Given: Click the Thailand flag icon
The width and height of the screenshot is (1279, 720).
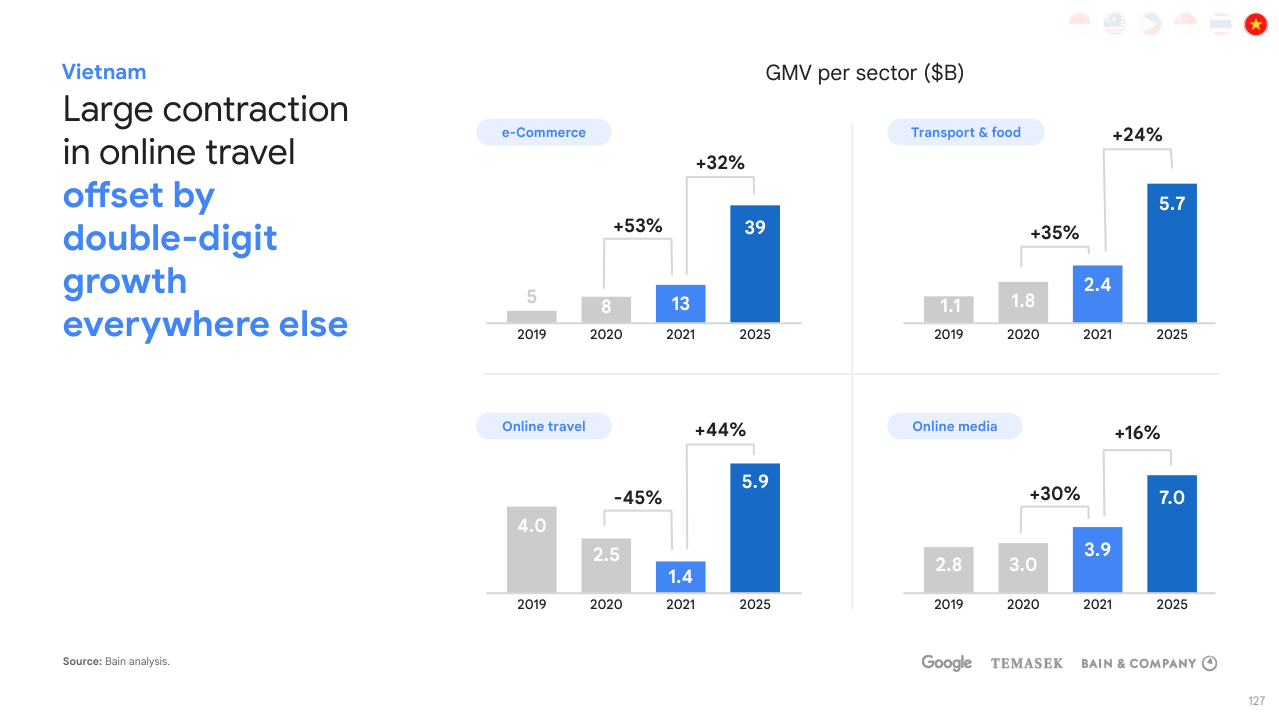Looking at the screenshot, I should tap(1220, 24).
